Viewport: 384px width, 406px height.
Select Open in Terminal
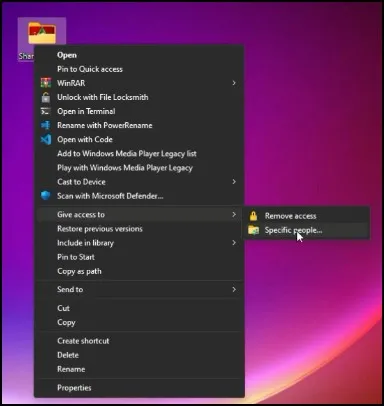pos(86,111)
